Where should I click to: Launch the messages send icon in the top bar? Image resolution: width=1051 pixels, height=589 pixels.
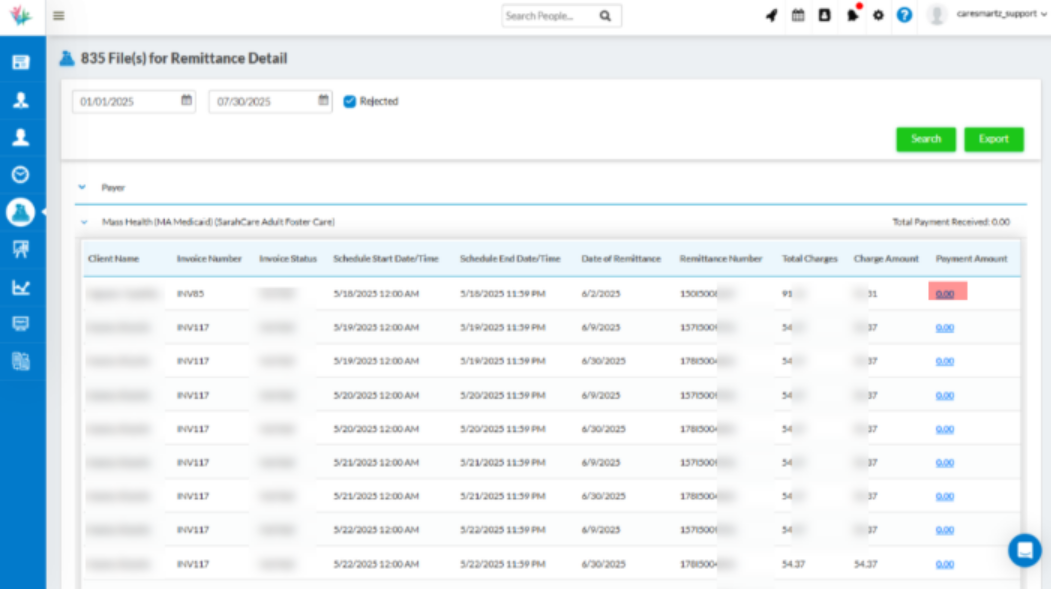click(x=771, y=16)
